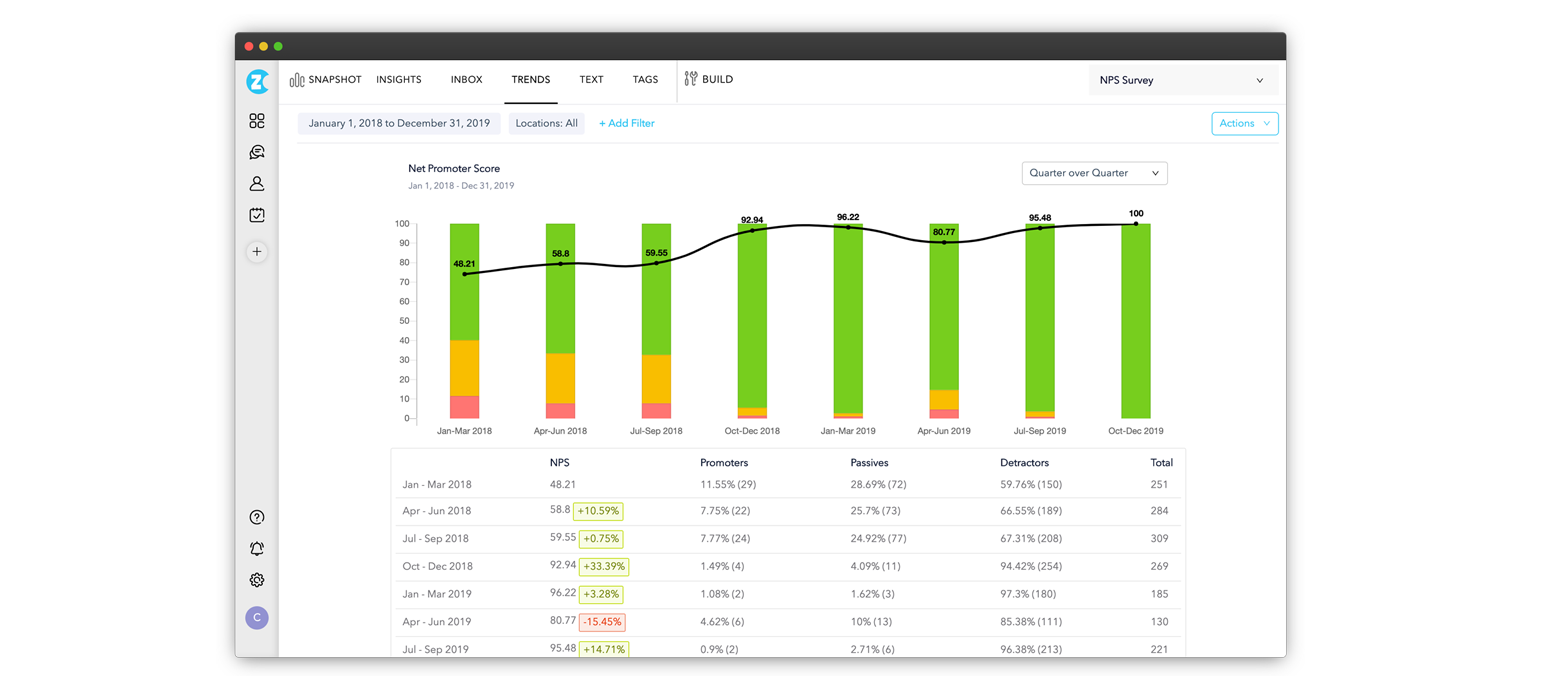Open the settings gear icon
The width and height of the screenshot is (1550, 700).
click(257, 580)
